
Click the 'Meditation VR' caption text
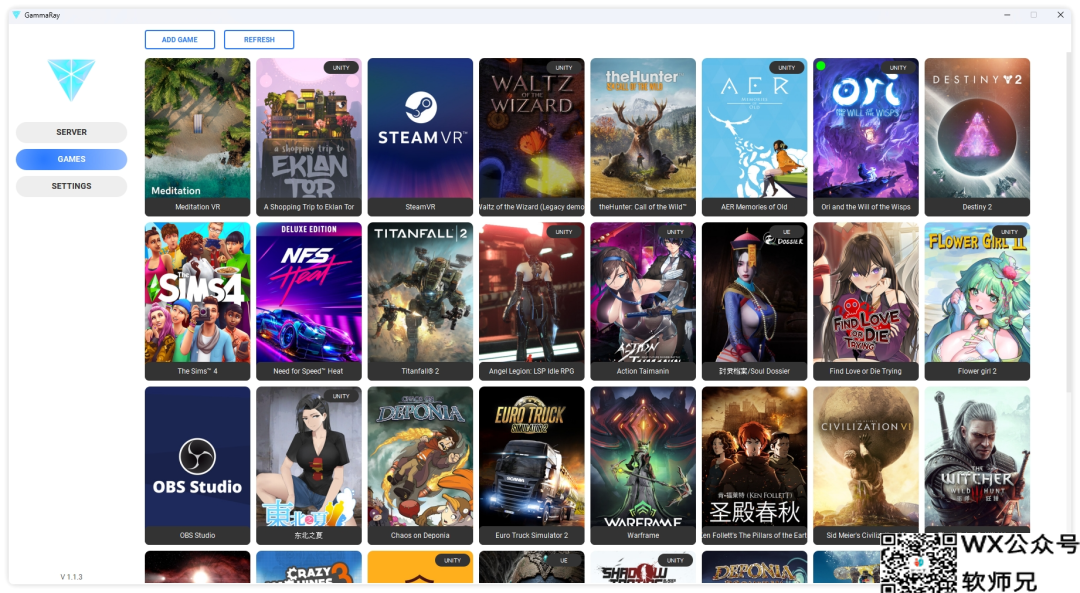tap(198, 207)
